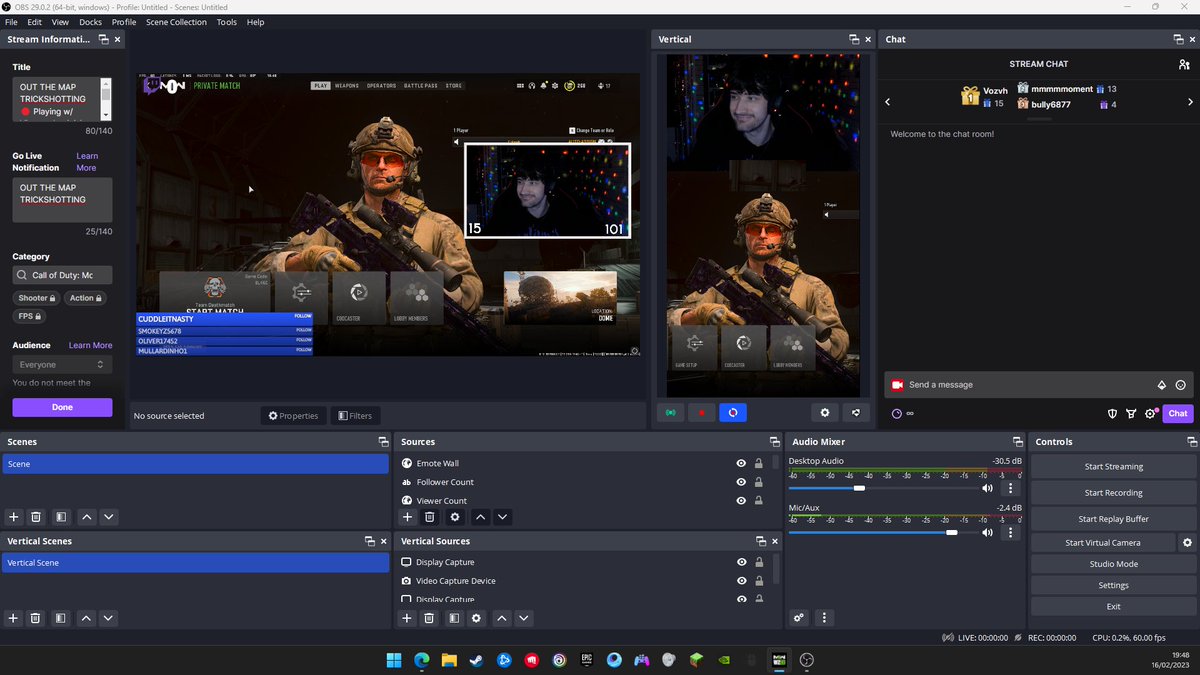Add a new scene in Scenes panel
The image size is (1200, 675).
coord(14,517)
